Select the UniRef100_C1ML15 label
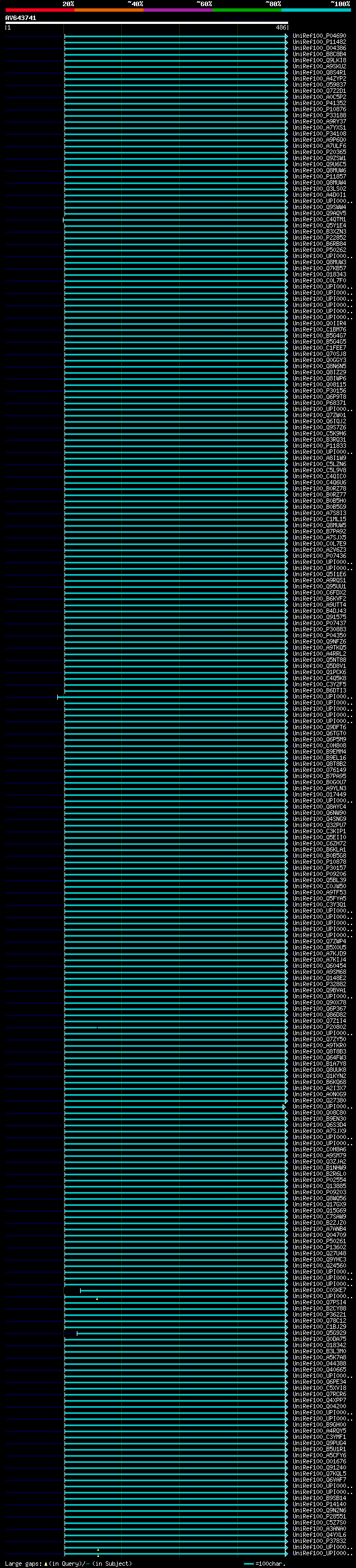 tap(319, 519)
